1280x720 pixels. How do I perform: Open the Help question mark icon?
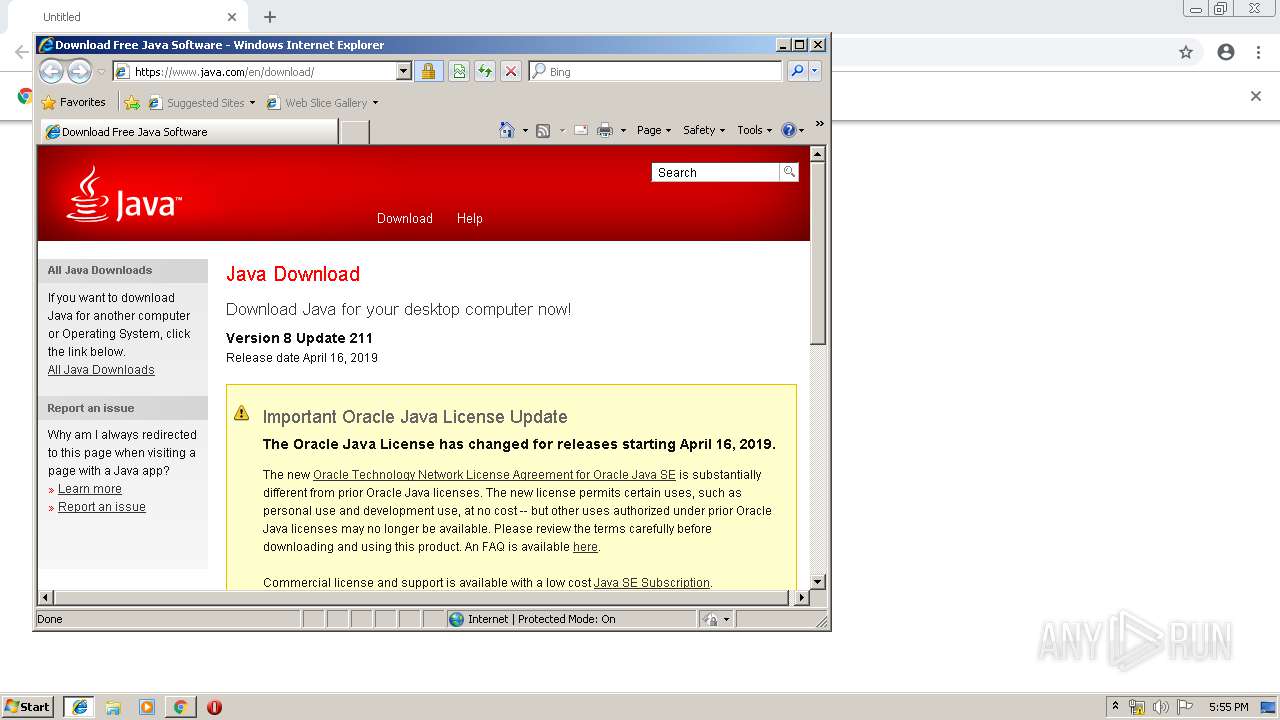pyautogui.click(x=788, y=130)
